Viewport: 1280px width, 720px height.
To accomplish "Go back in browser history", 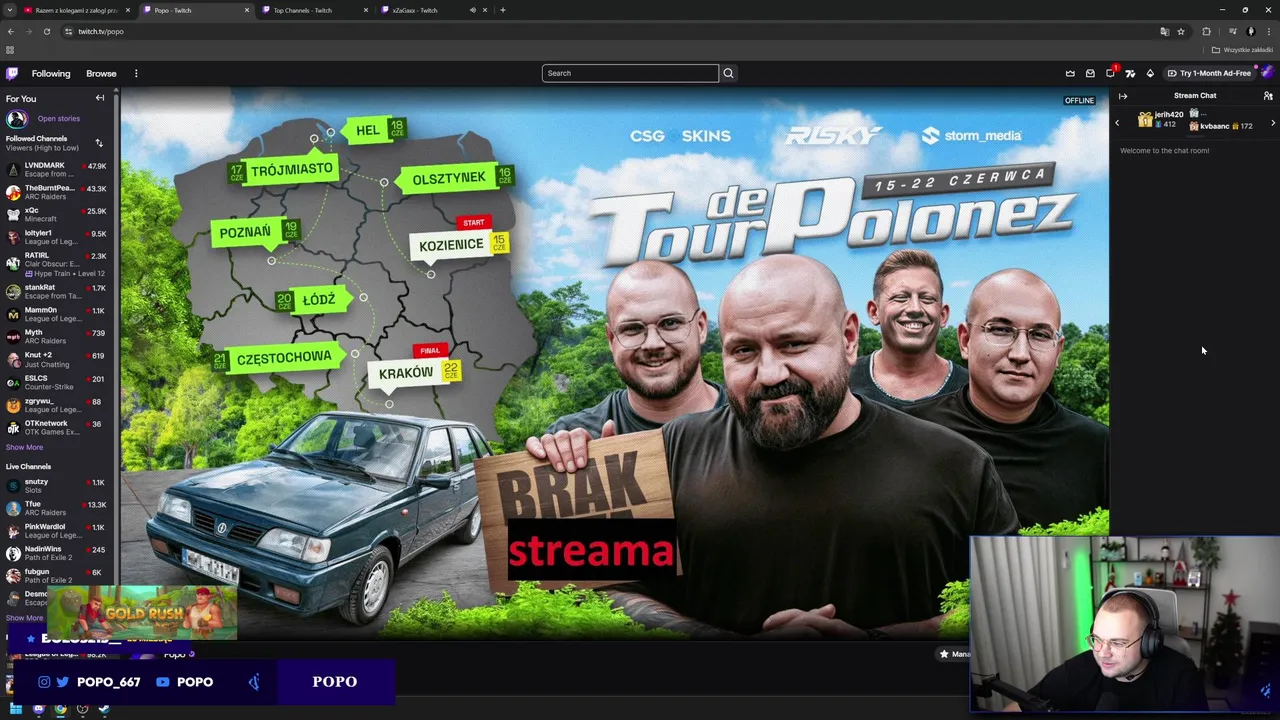I will 10,31.
